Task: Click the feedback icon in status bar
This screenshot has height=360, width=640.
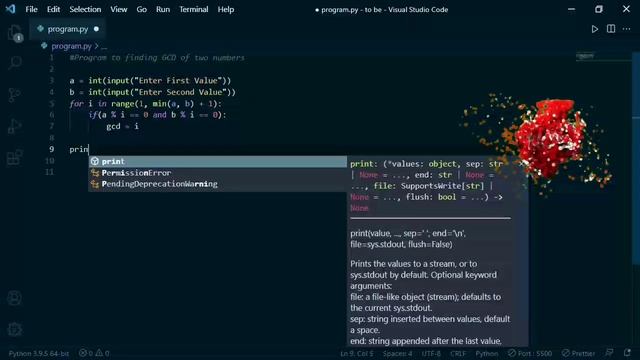Action: tap(609, 353)
